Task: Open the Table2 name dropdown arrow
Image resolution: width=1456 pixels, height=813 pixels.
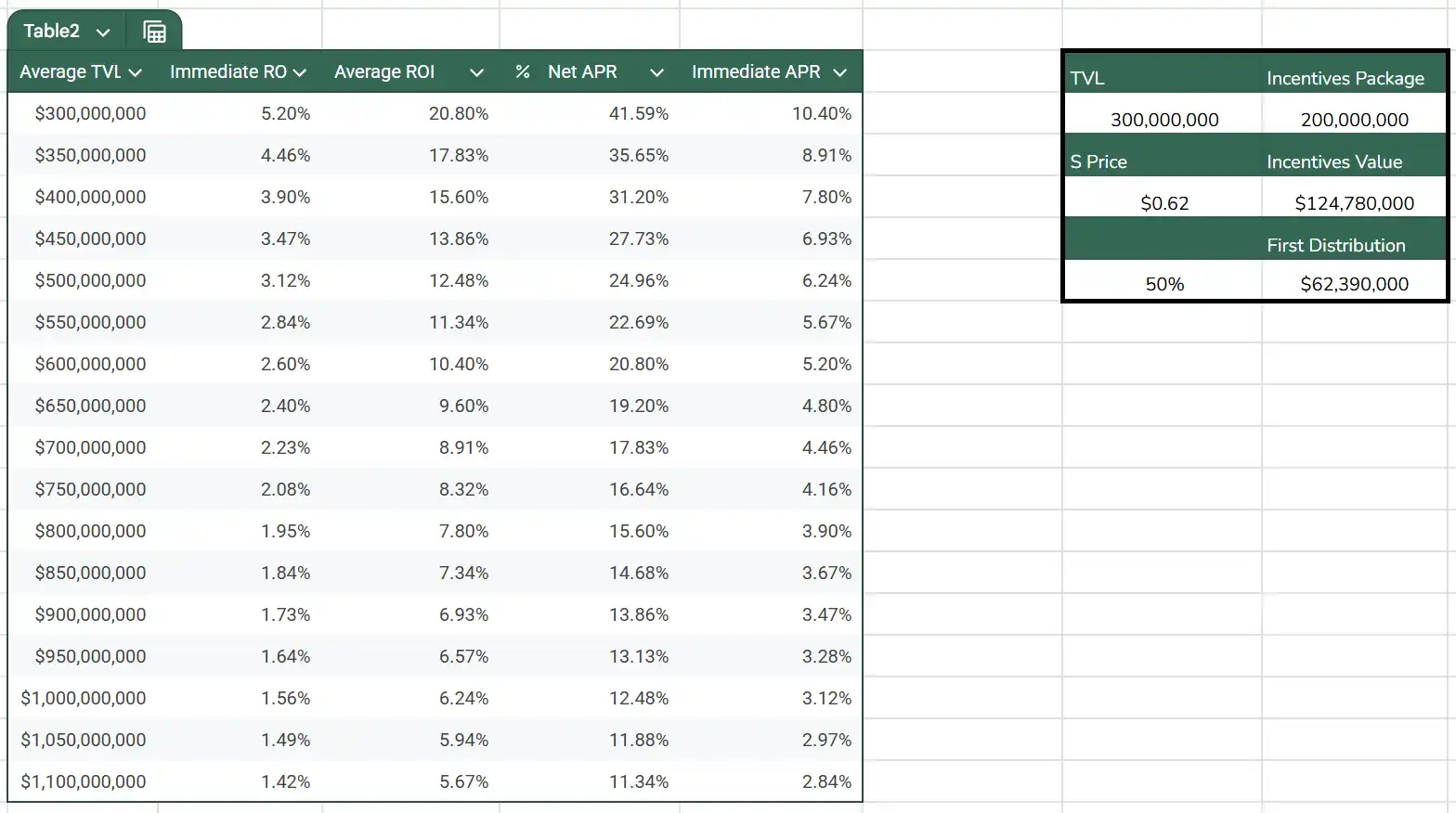Action: point(103,32)
